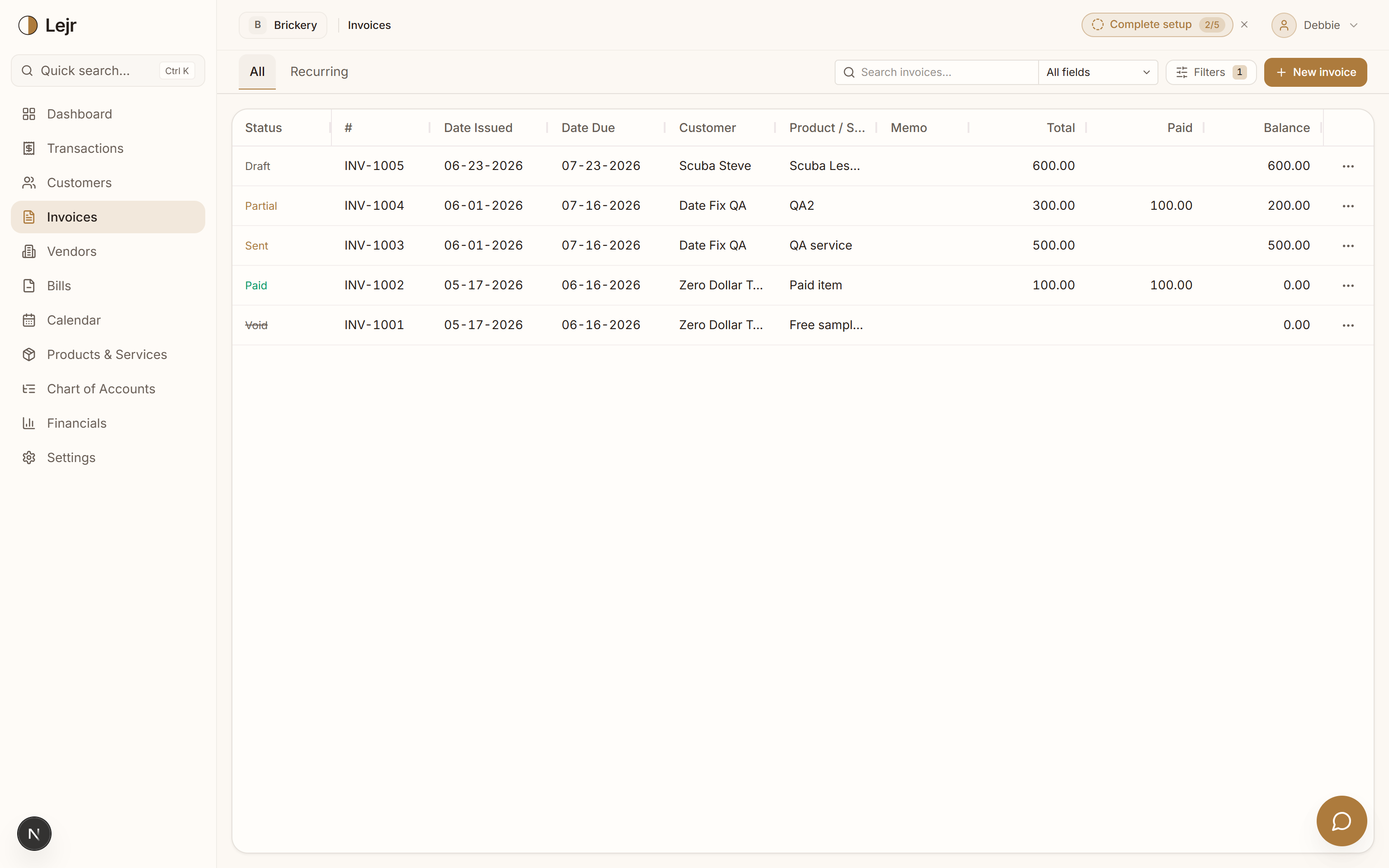This screenshot has height=868, width=1389.
Task: Click the Lejr logo icon
Action: coord(28,25)
